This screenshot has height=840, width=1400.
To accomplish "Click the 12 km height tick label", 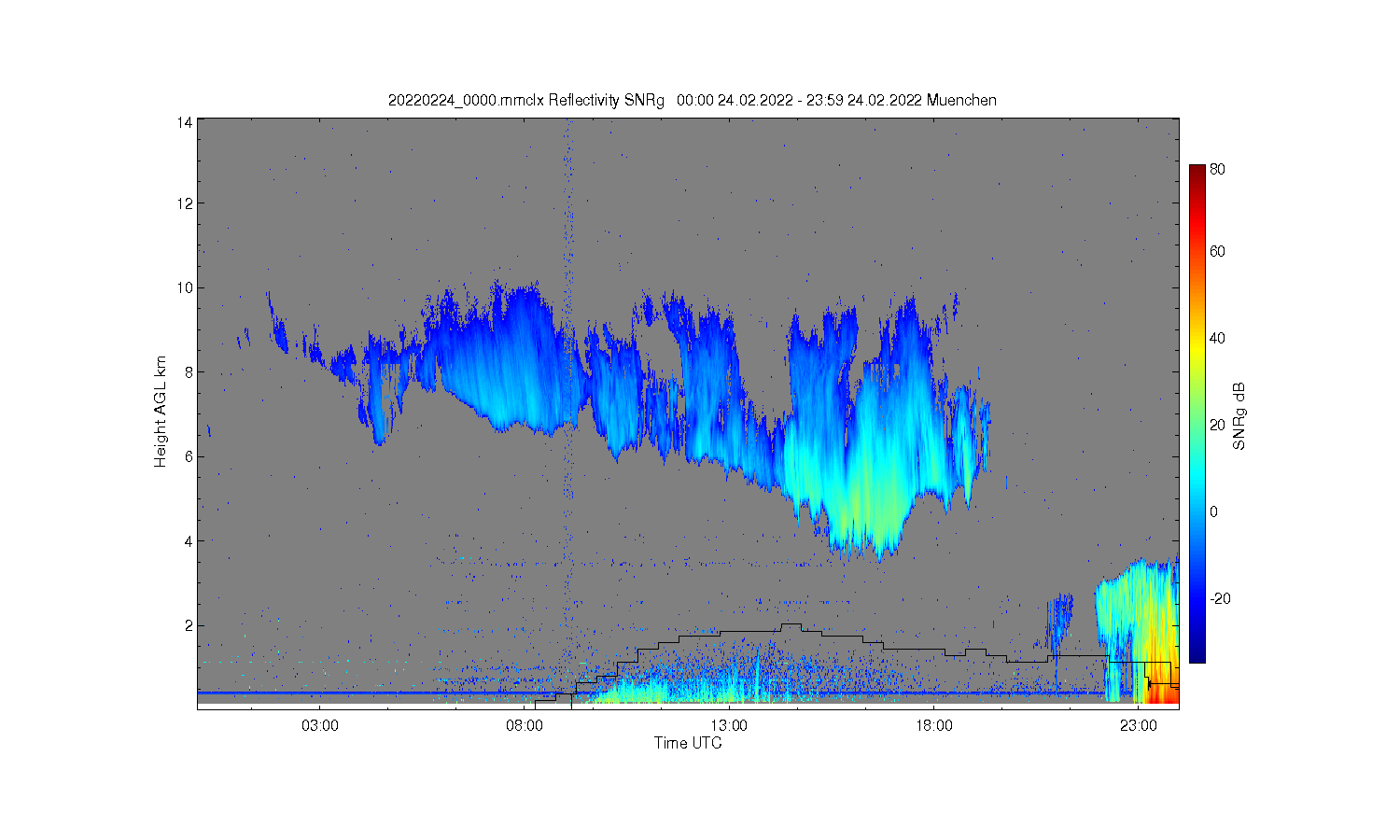I will tap(186, 203).
